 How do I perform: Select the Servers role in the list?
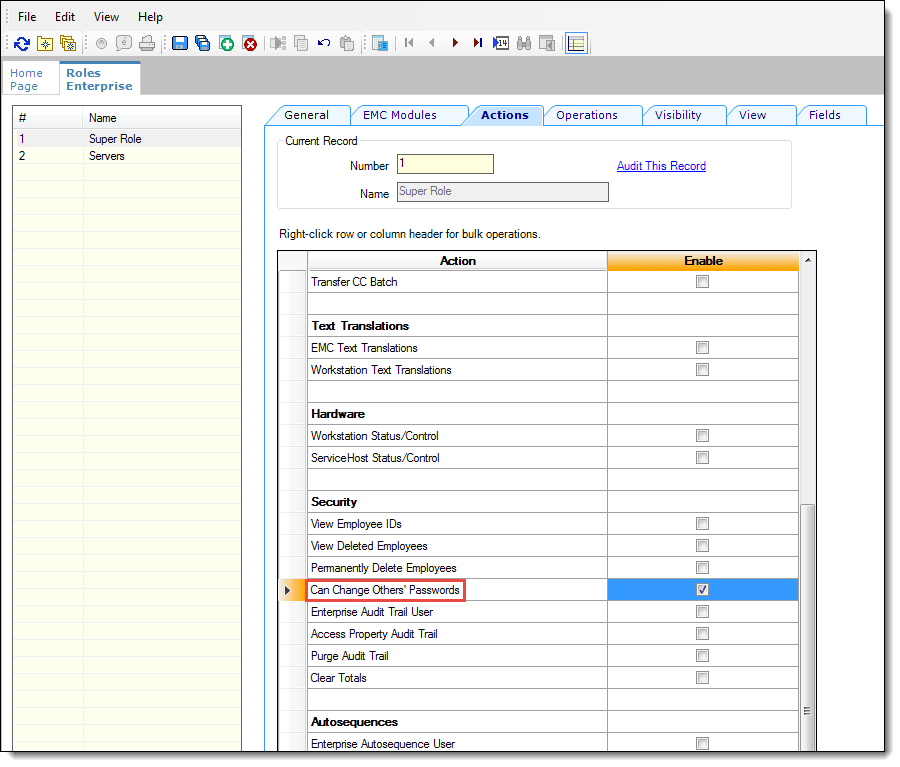click(106, 156)
